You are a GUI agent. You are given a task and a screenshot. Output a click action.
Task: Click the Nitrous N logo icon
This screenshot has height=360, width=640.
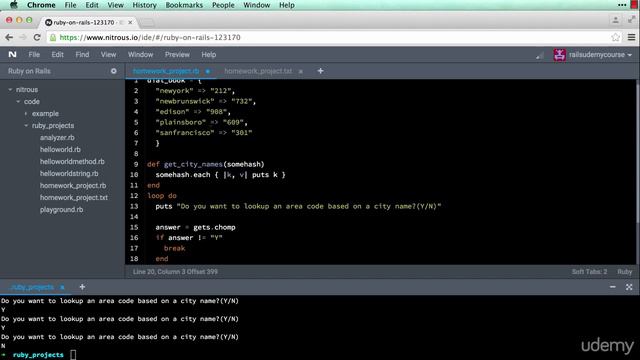click(x=12, y=54)
